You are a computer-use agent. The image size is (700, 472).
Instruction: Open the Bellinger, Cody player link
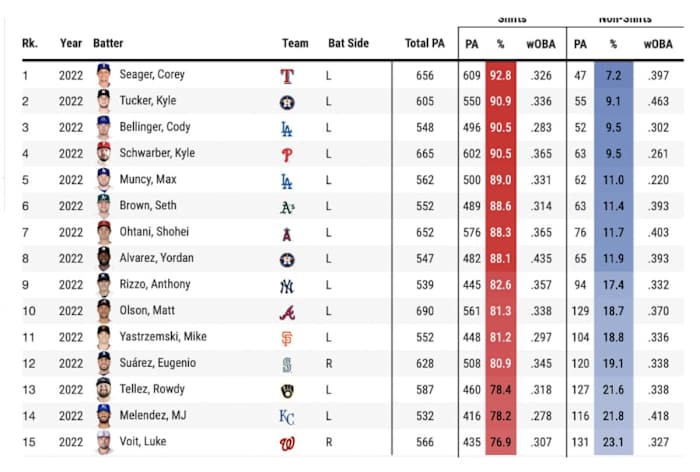pos(154,127)
